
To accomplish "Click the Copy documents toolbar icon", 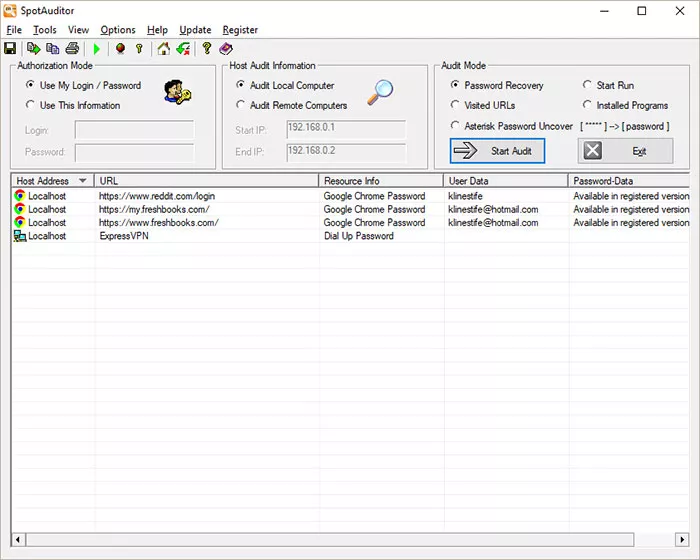I will (x=53, y=48).
